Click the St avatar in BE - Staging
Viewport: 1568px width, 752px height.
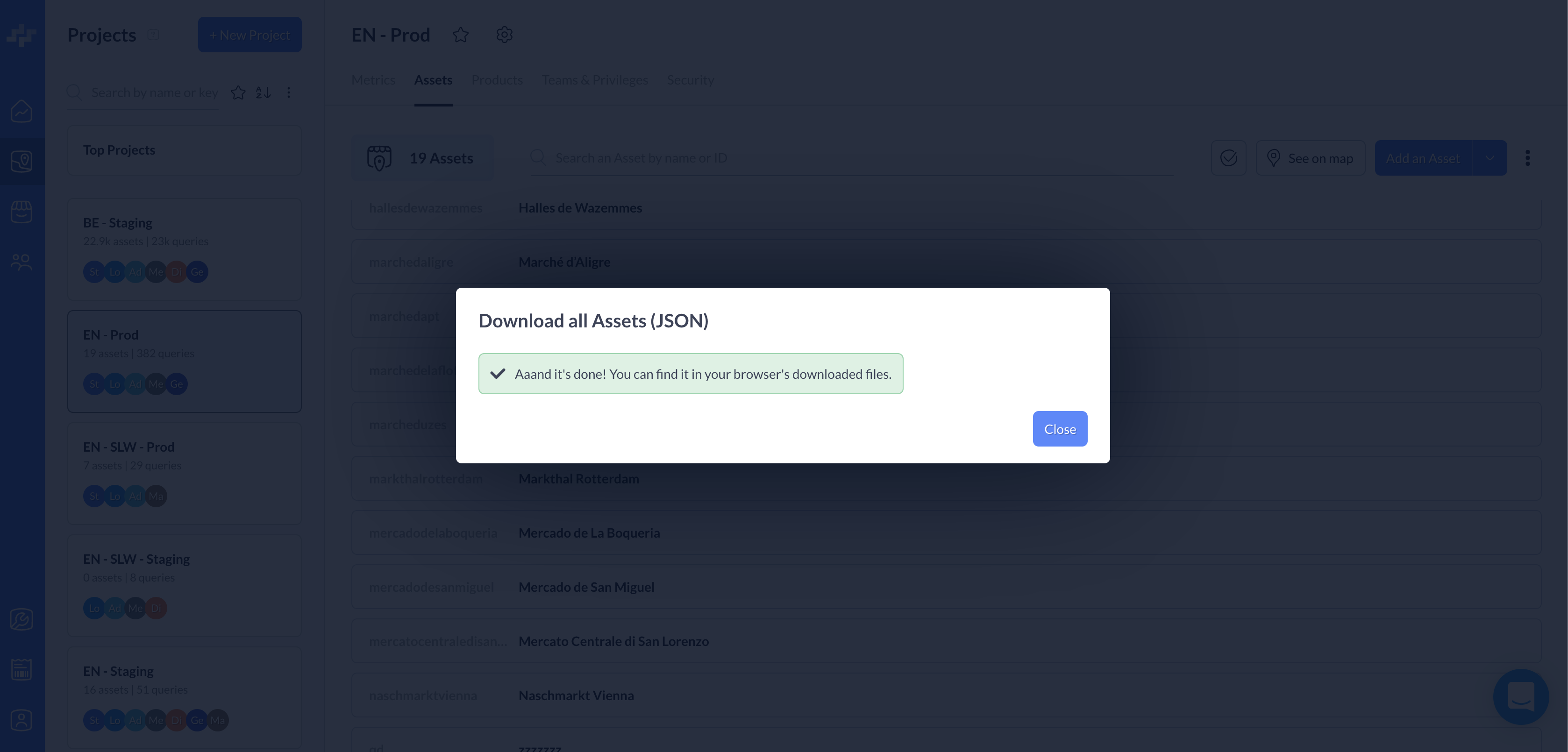pos(94,272)
